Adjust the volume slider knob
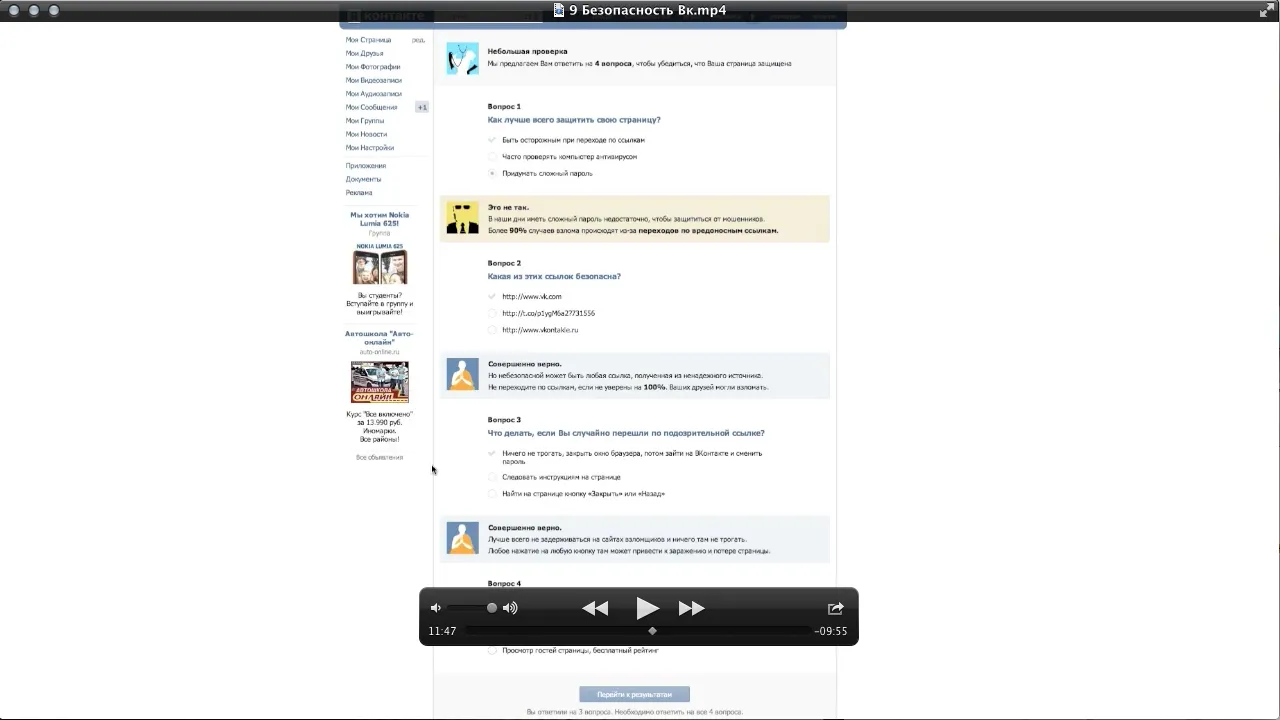 pos(491,608)
